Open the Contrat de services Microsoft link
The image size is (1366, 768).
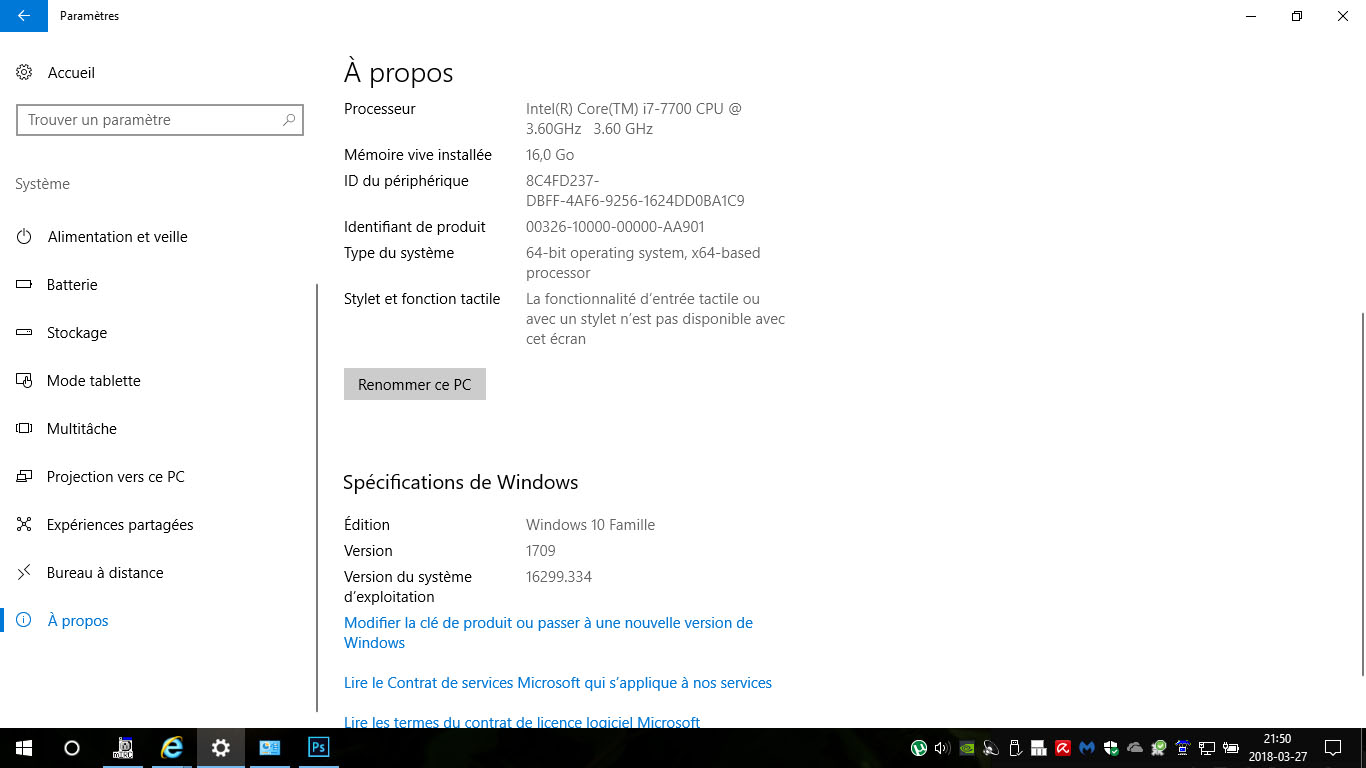point(557,683)
